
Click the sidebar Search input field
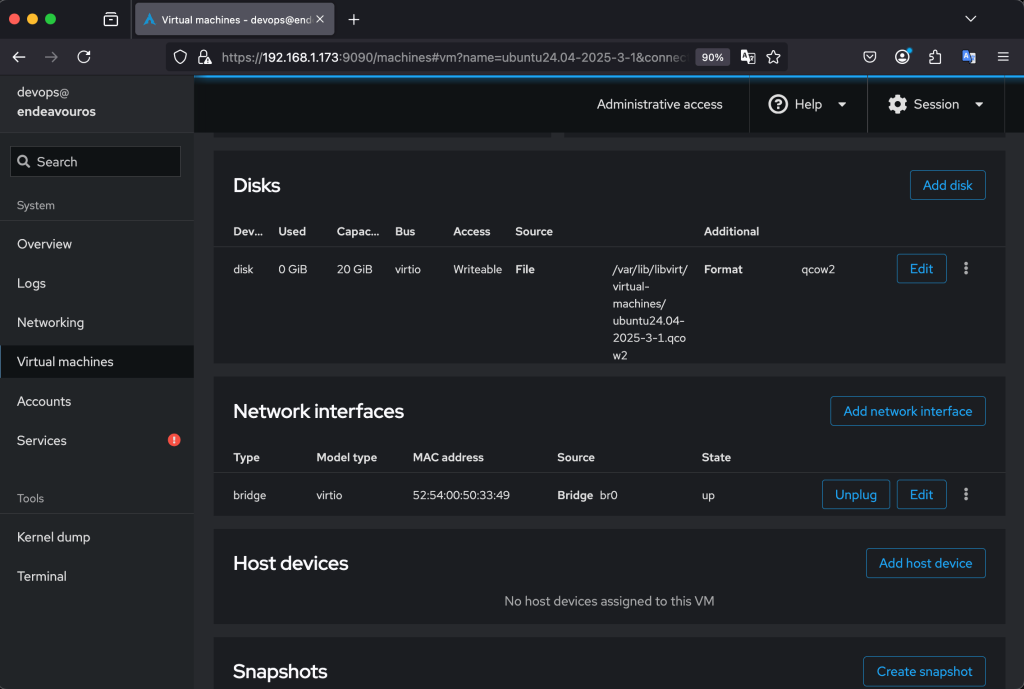click(96, 162)
